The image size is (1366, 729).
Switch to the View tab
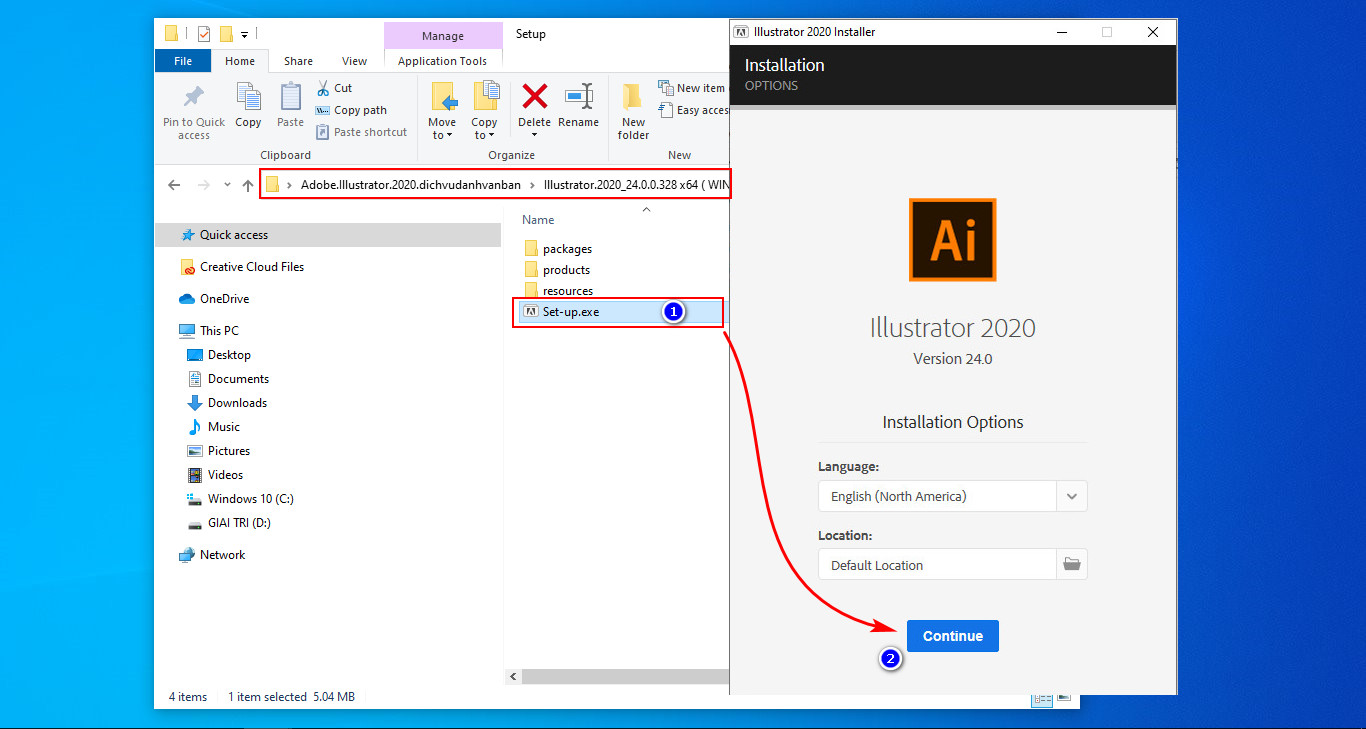coord(354,61)
